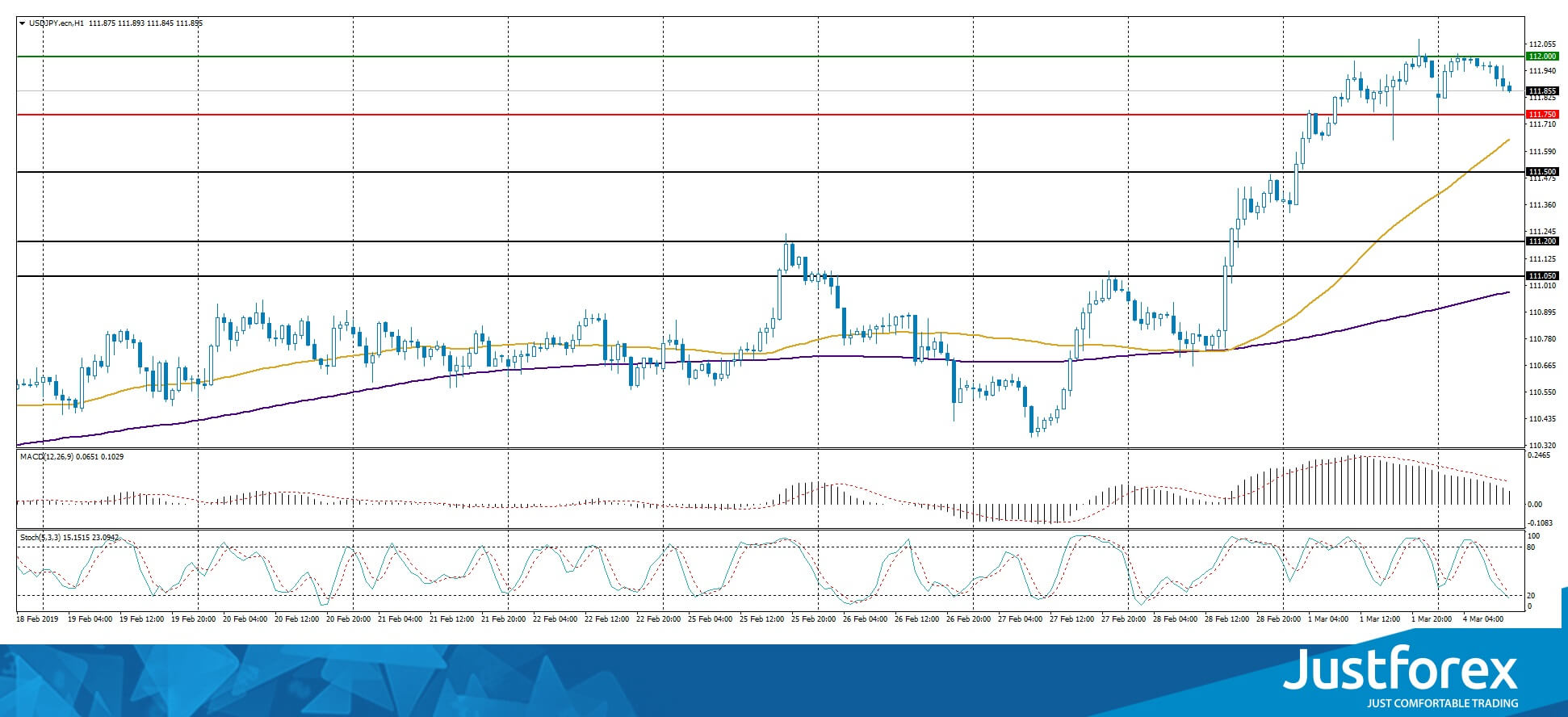The width and height of the screenshot is (1568, 717).
Task: Click the 27 Feb 12:00 time label
Action: click(x=1071, y=619)
